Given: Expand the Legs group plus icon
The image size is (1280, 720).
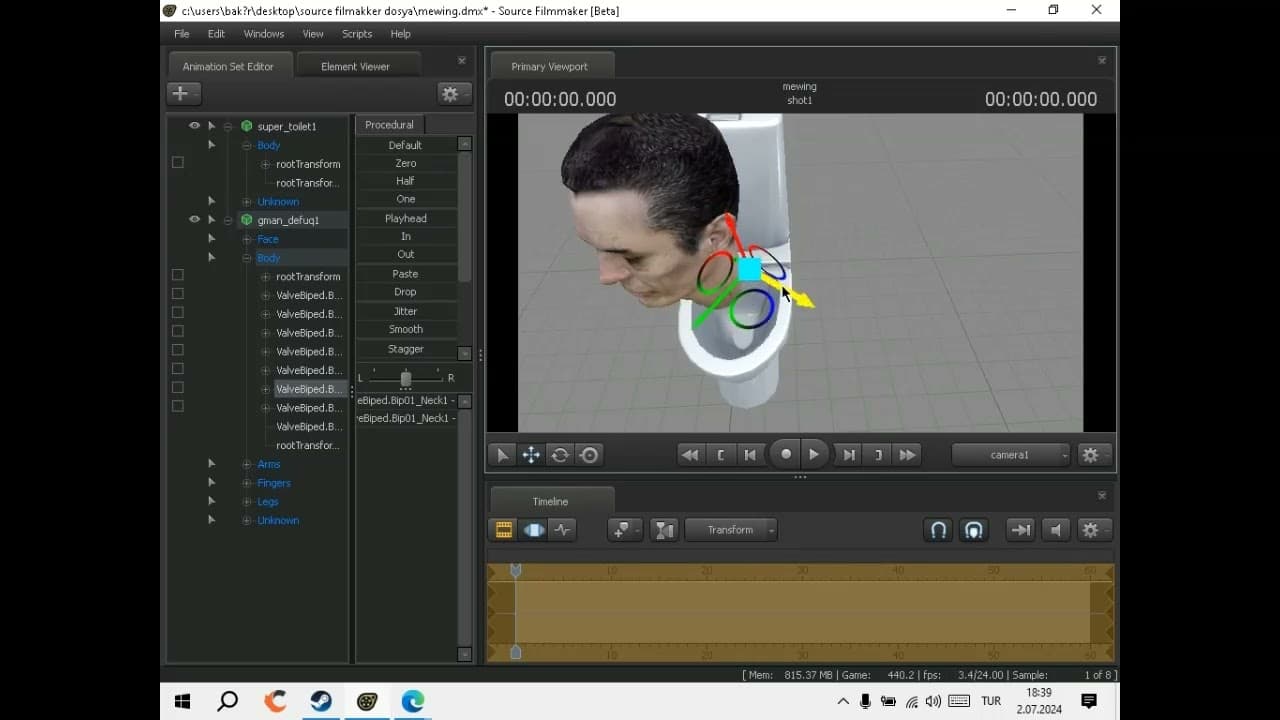Looking at the screenshot, I should tap(247, 502).
